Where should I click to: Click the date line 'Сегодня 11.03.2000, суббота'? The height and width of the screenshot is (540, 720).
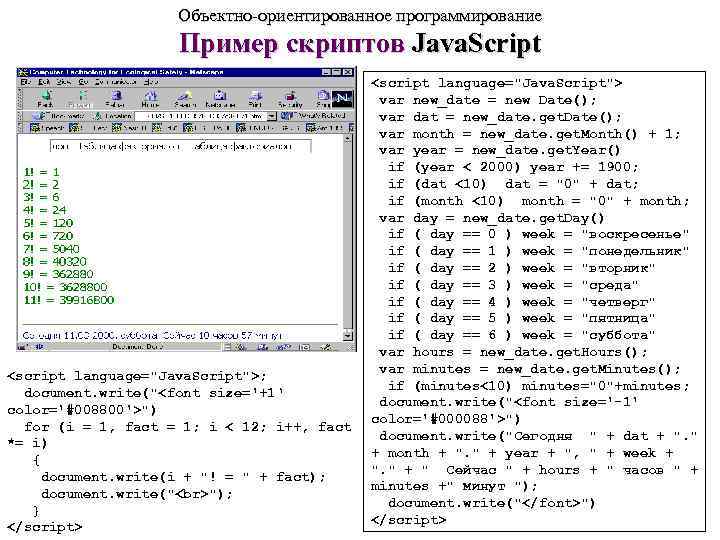coord(90,335)
